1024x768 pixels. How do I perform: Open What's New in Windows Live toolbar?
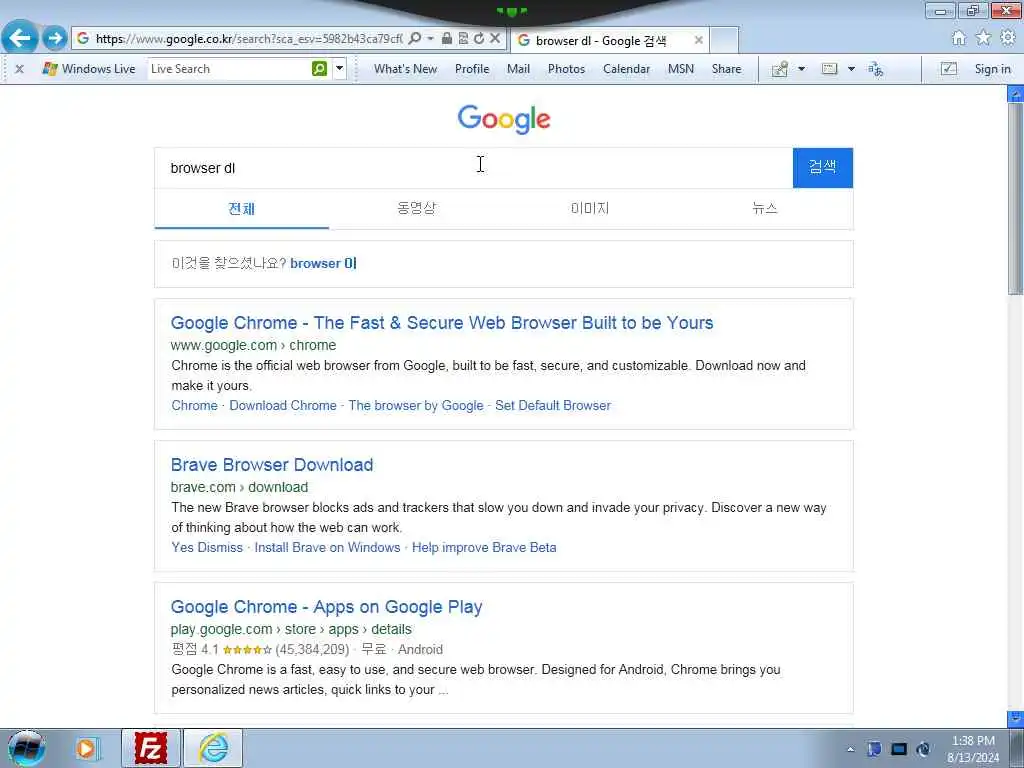[x=406, y=69]
